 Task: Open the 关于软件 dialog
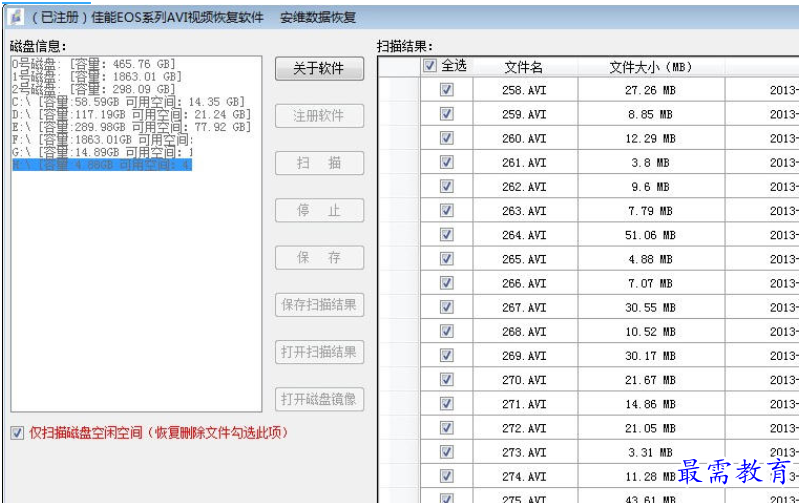point(319,68)
